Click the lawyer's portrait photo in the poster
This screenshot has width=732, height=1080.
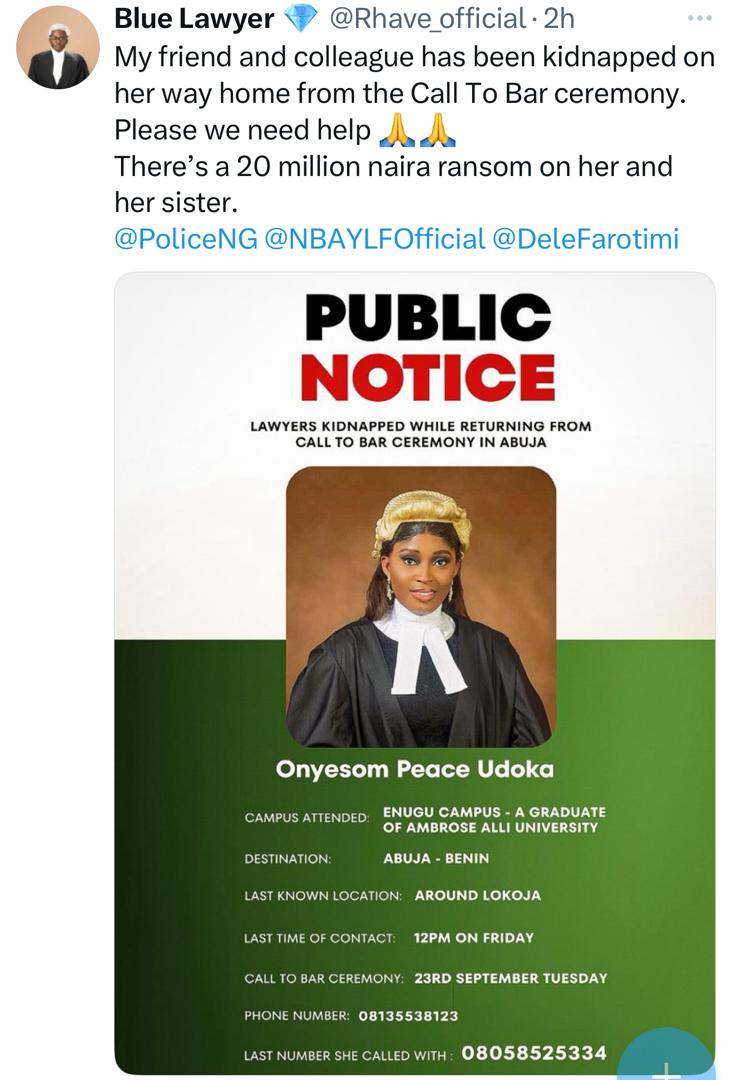point(420,606)
